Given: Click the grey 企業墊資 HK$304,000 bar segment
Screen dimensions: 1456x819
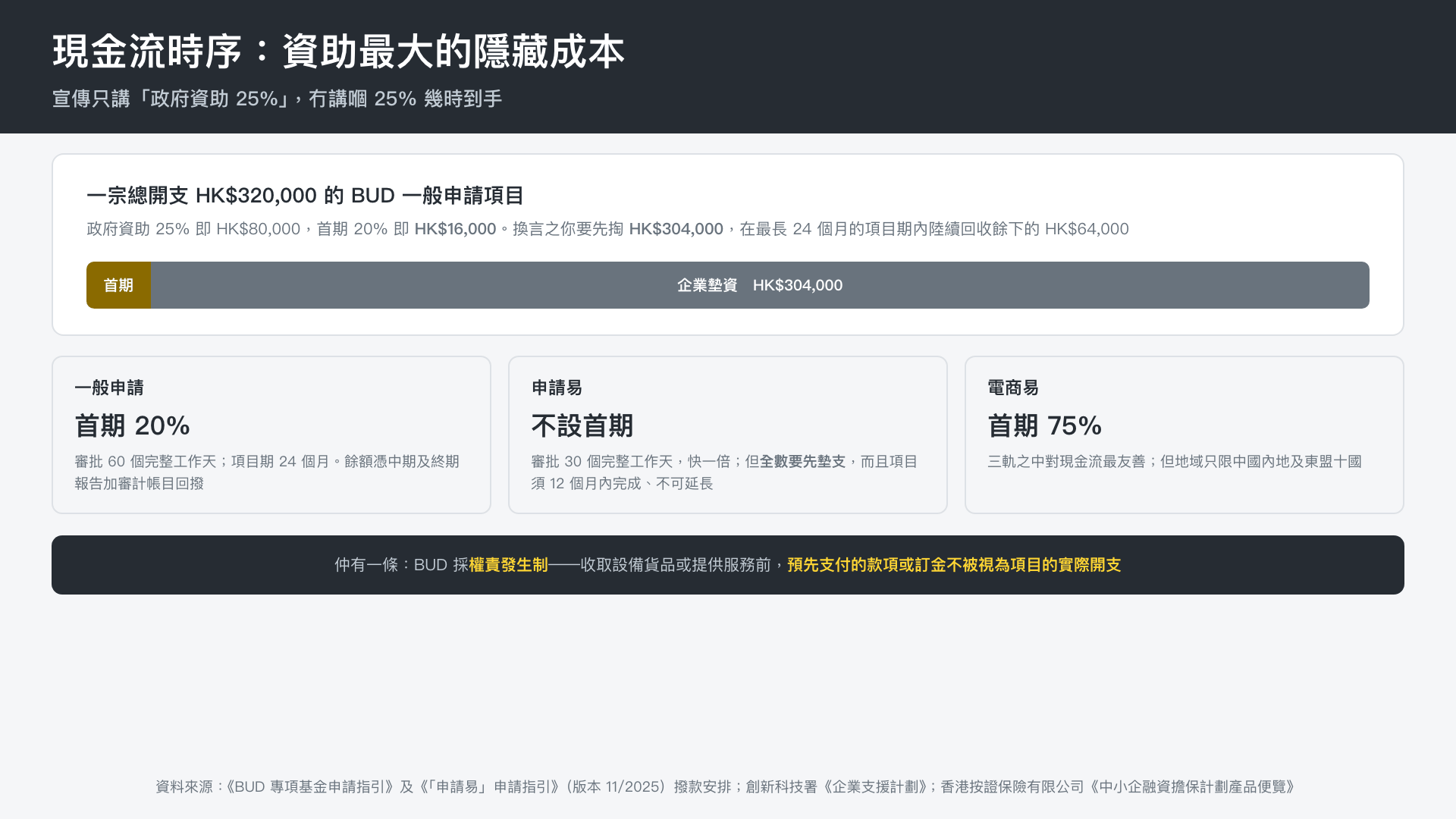Looking at the screenshot, I should point(760,285).
